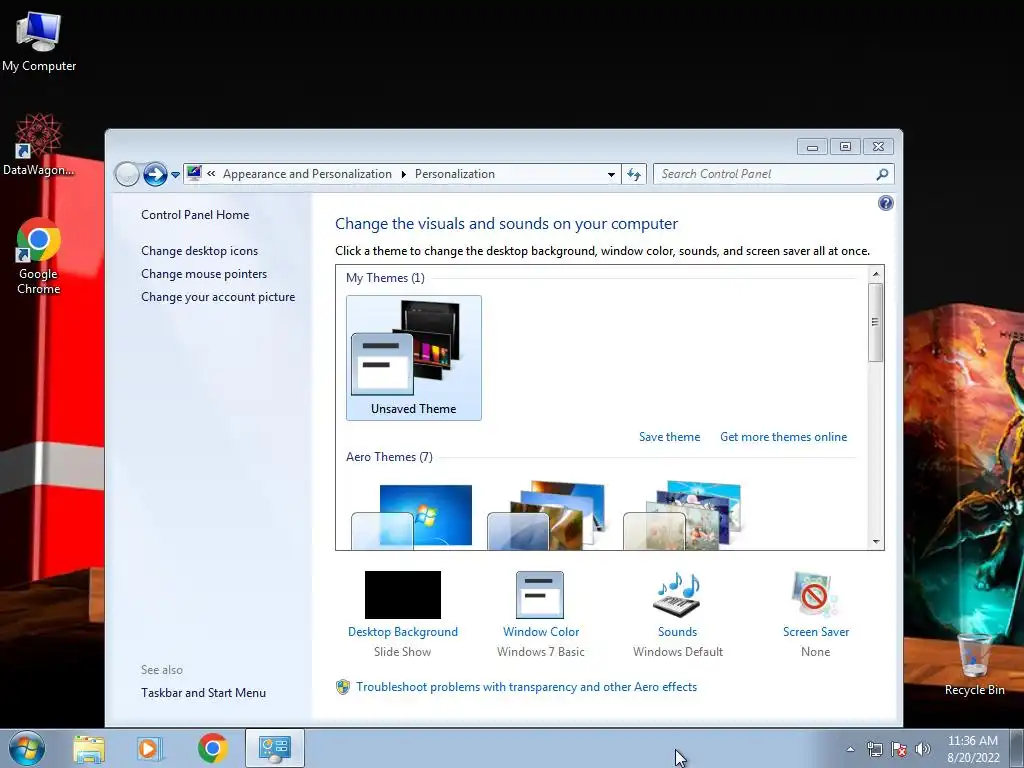The height and width of the screenshot is (768, 1024).
Task: Launch Windows Media Player from taskbar
Action: [x=150, y=748]
